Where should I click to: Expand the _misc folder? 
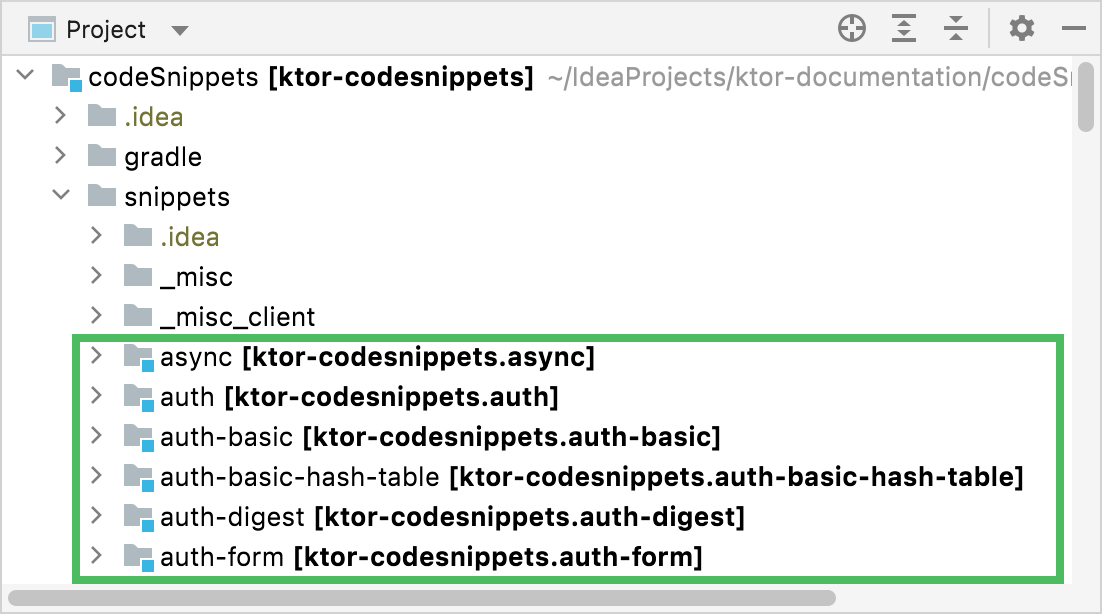pyautogui.click(x=97, y=275)
